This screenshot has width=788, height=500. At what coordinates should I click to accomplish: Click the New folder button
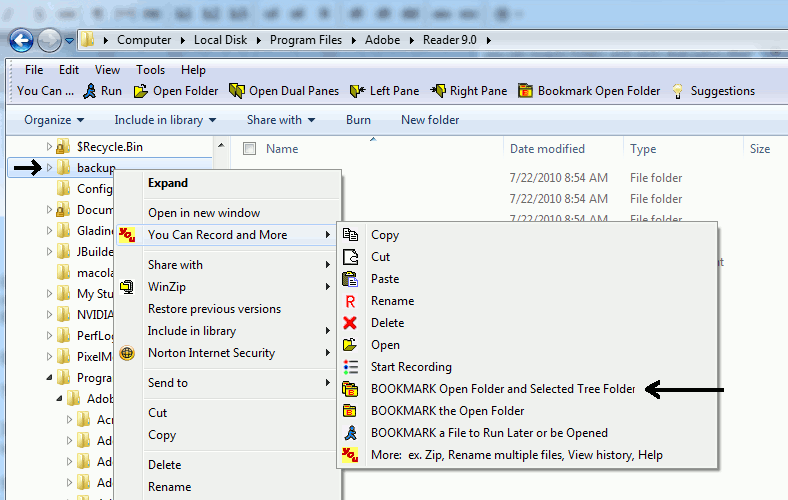tap(430, 120)
